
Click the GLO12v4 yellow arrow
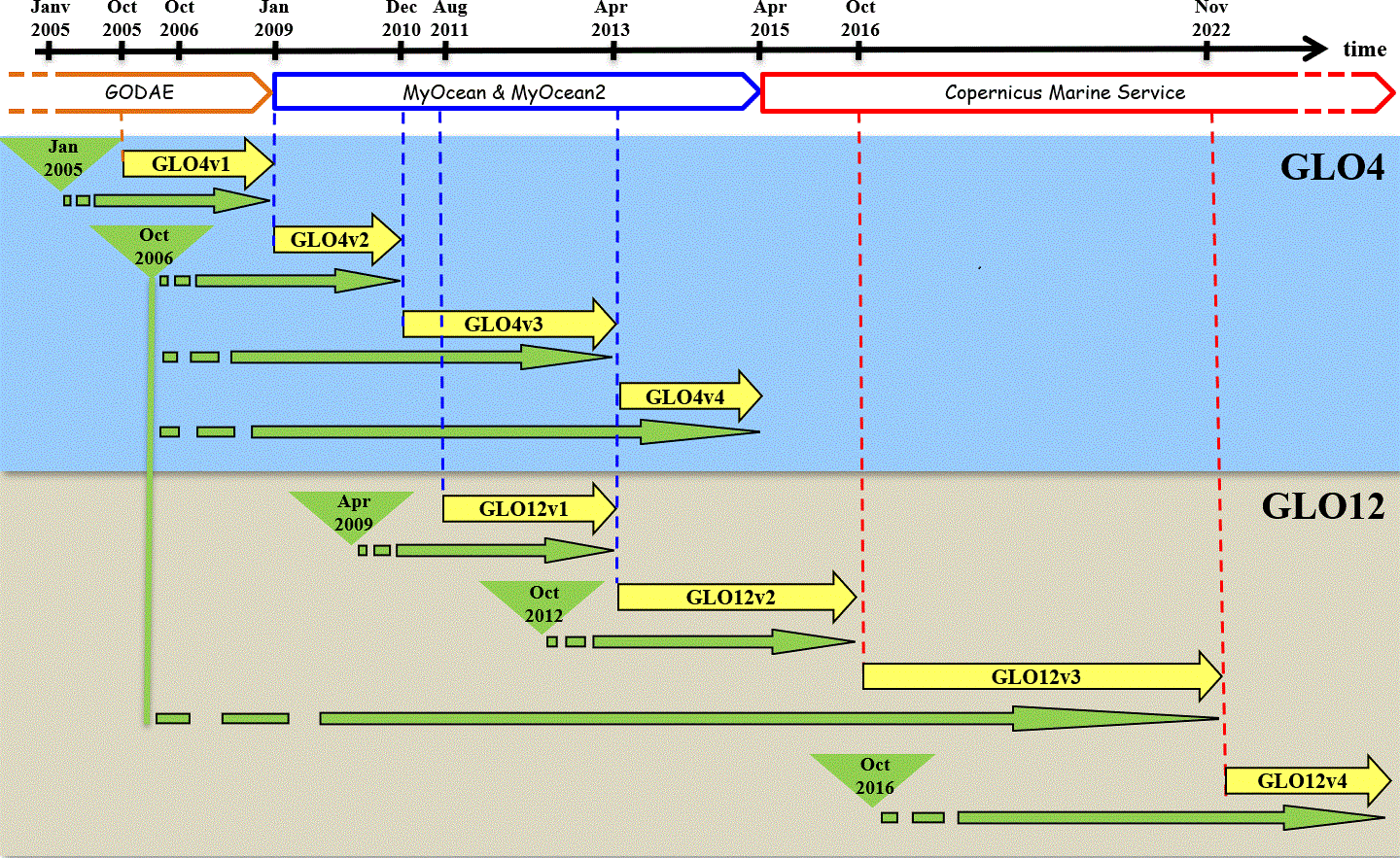click(x=1304, y=781)
